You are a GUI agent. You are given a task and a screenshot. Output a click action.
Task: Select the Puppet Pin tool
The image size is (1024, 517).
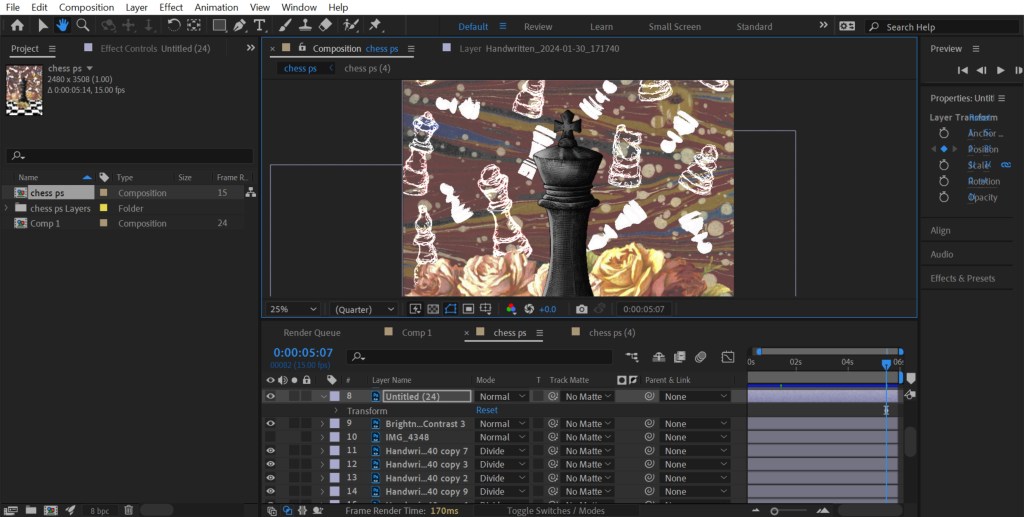click(x=374, y=25)
